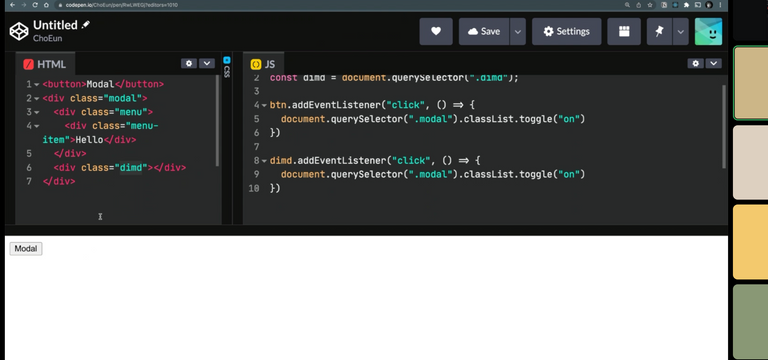This screenshot has width=768, height=360.
Task: Open browser three-dot menu
Action: tap(720, 5)
